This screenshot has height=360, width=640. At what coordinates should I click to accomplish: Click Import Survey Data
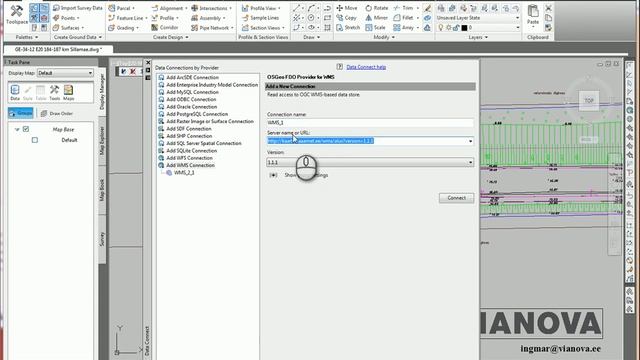pyautogui.click(x=78, y=8)
